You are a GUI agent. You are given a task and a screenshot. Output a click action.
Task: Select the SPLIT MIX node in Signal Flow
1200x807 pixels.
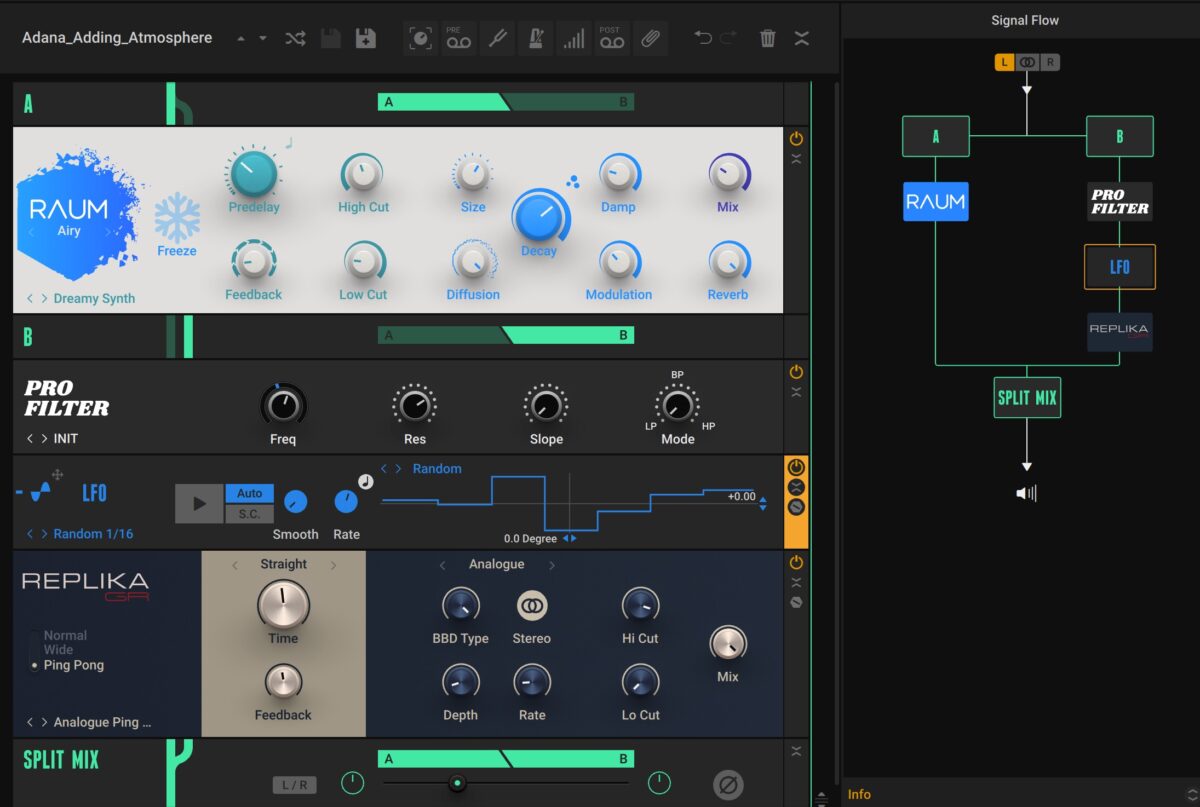coord(1027,397)
